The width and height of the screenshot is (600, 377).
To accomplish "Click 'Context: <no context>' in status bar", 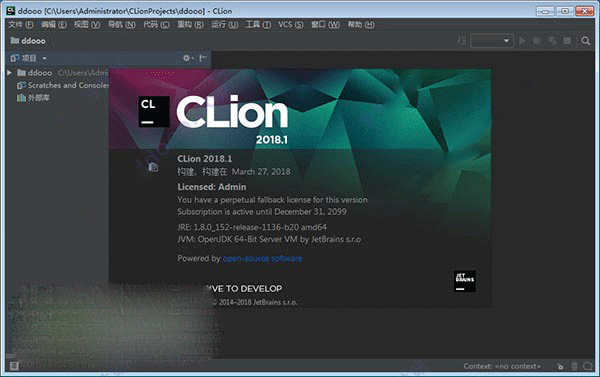I will (x=502, y=366).
